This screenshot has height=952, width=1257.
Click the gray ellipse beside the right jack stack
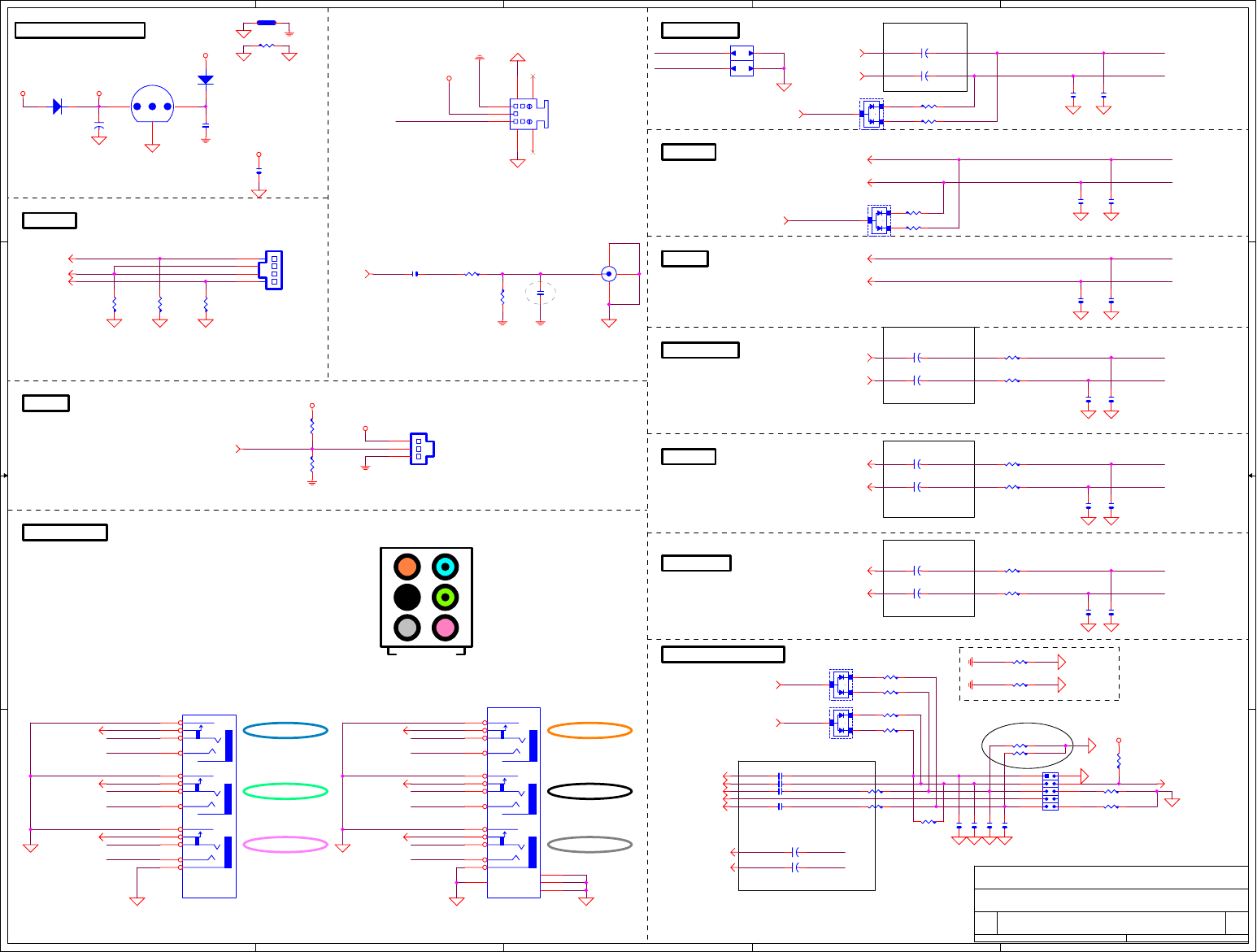(590, 845)
